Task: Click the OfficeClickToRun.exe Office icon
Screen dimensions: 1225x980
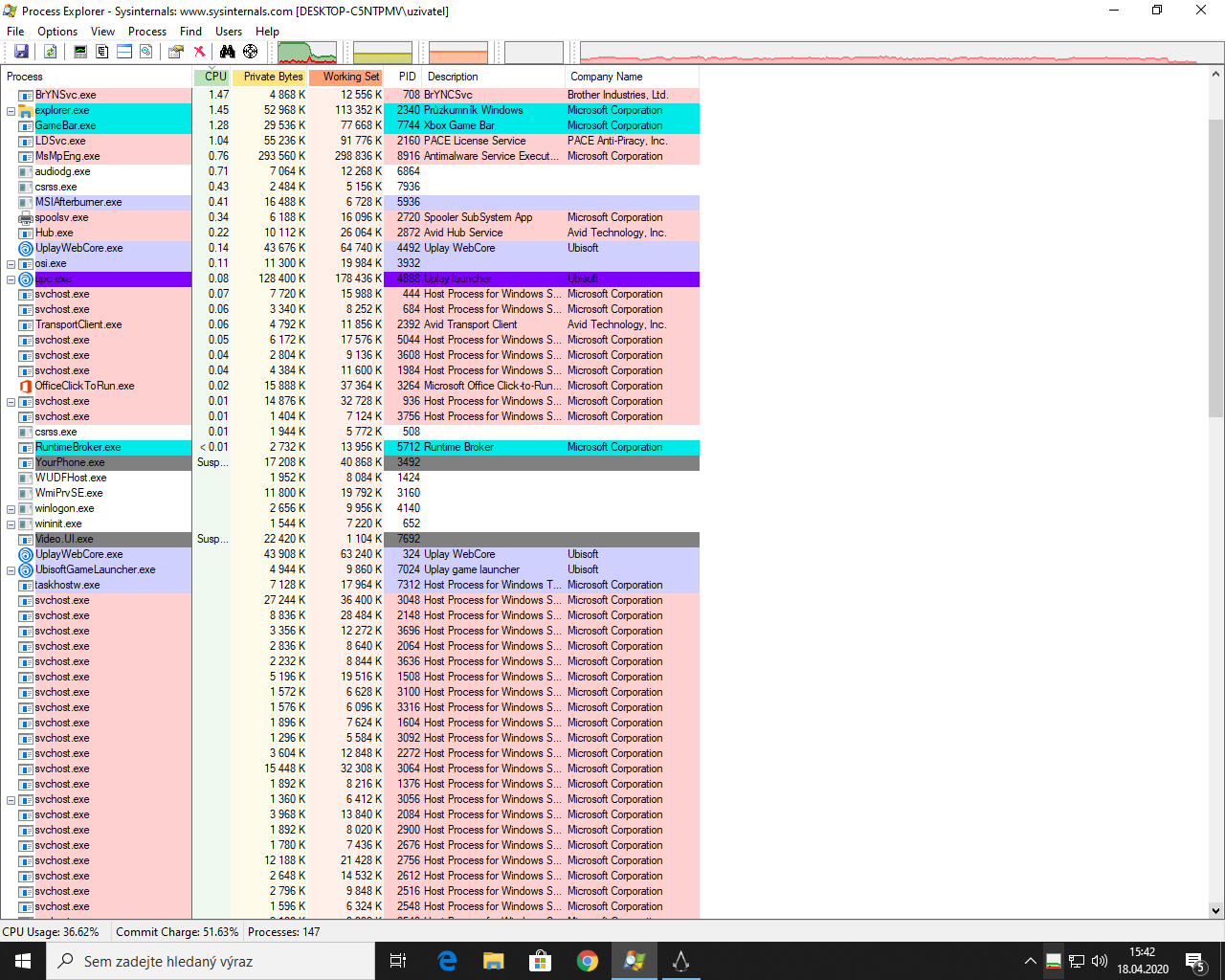Action: coord(26,386)
